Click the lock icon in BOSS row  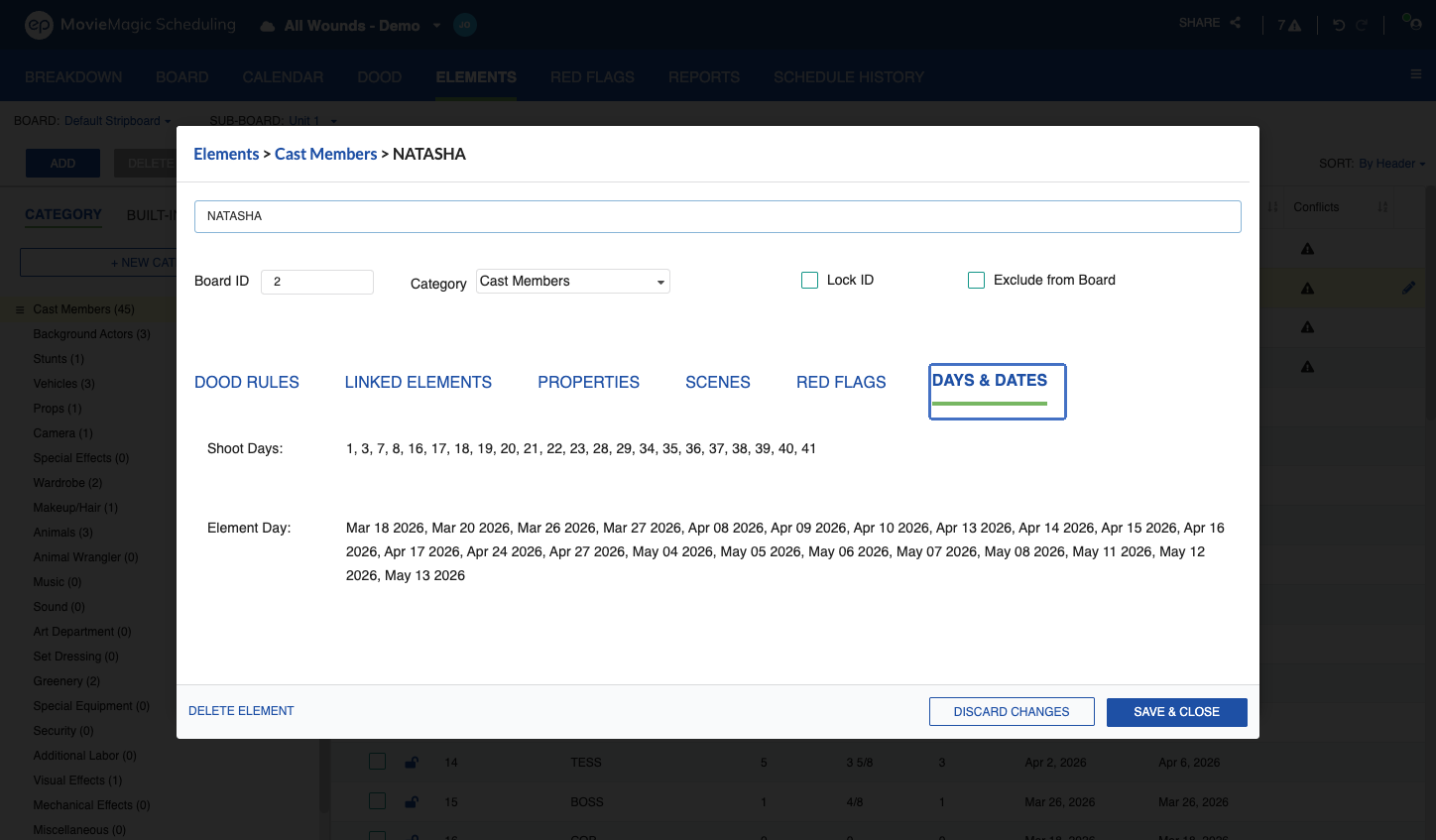(x=412, y=801)
